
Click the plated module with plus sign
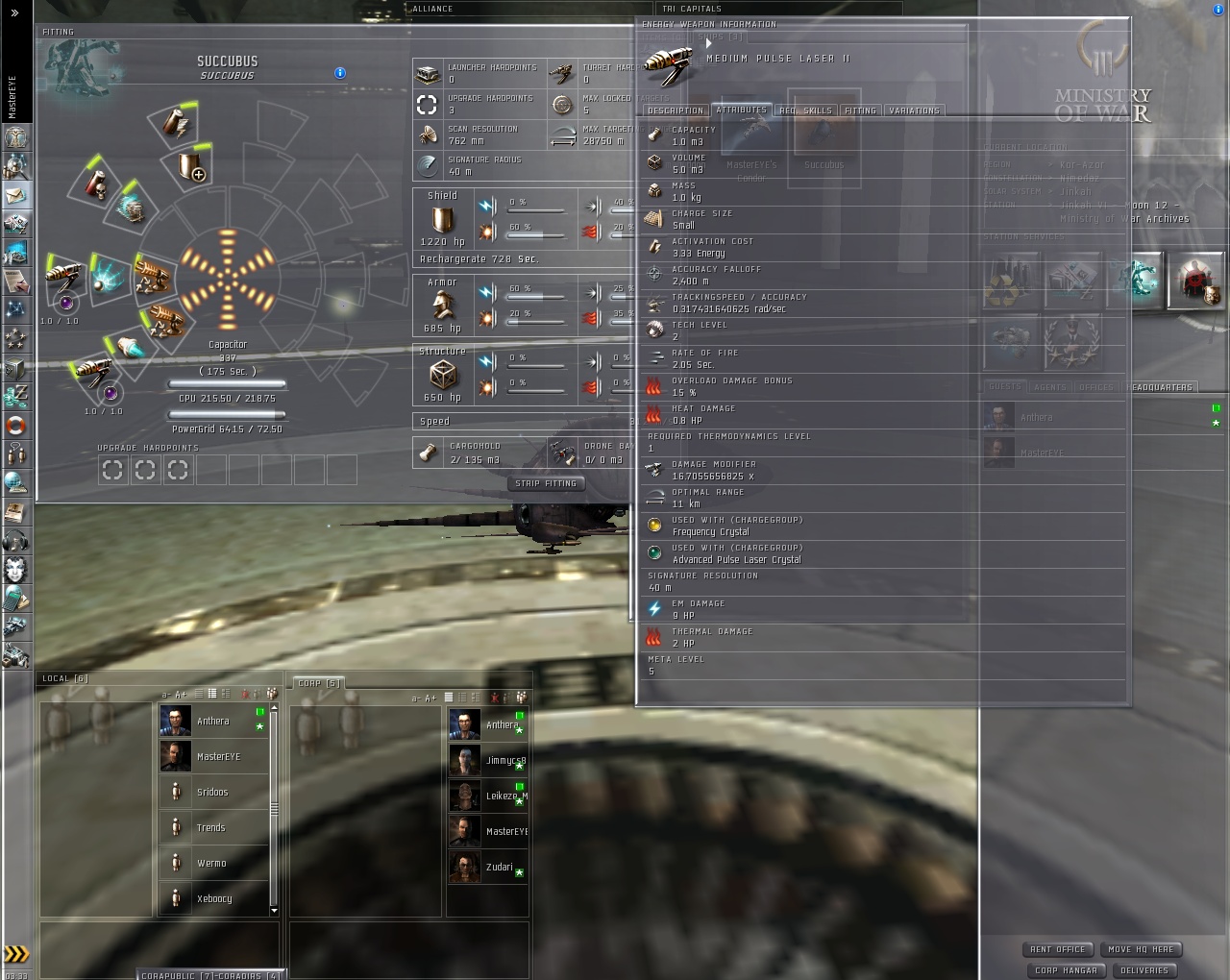192,167
